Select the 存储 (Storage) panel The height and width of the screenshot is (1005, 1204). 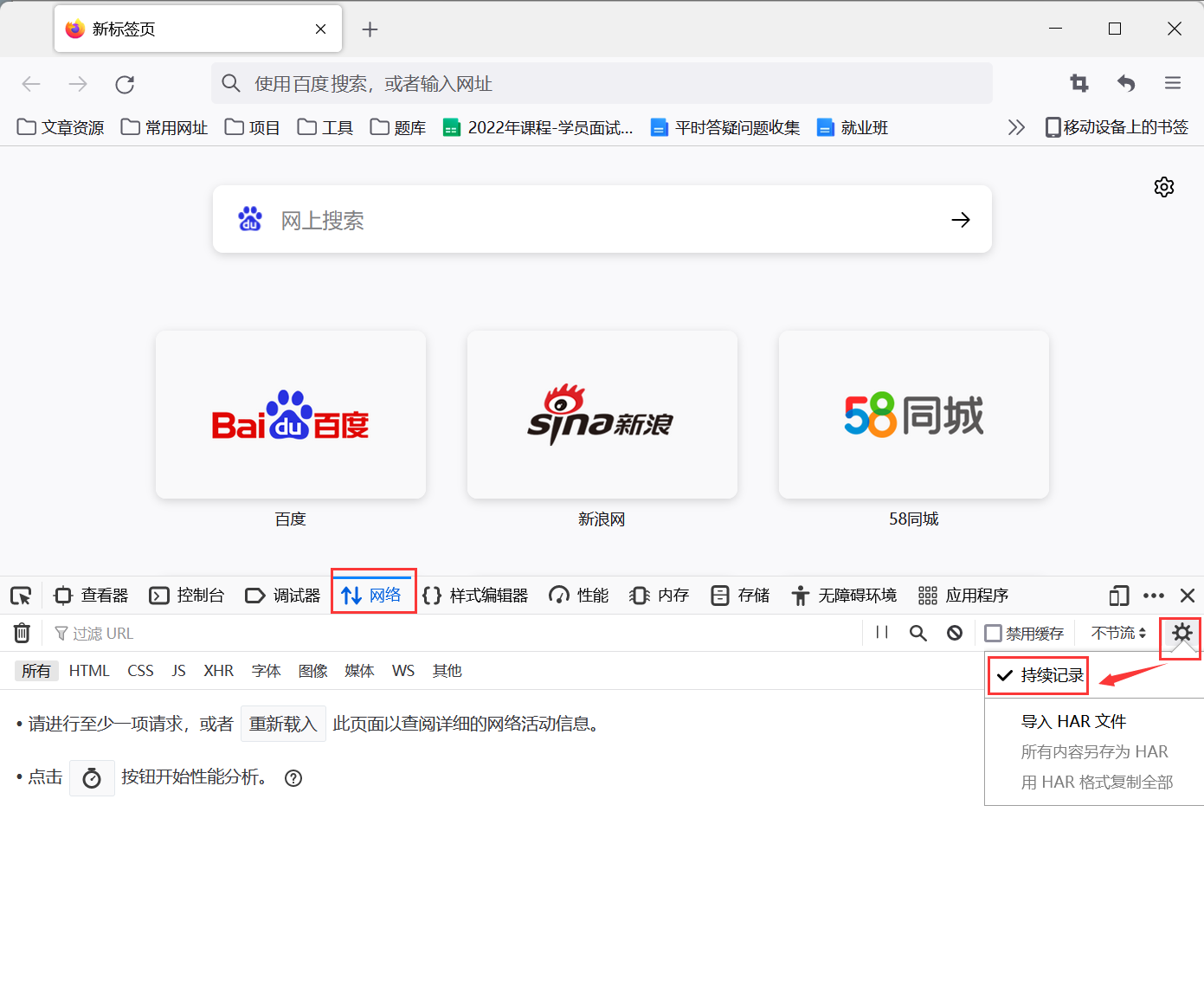tap(740, 595)
